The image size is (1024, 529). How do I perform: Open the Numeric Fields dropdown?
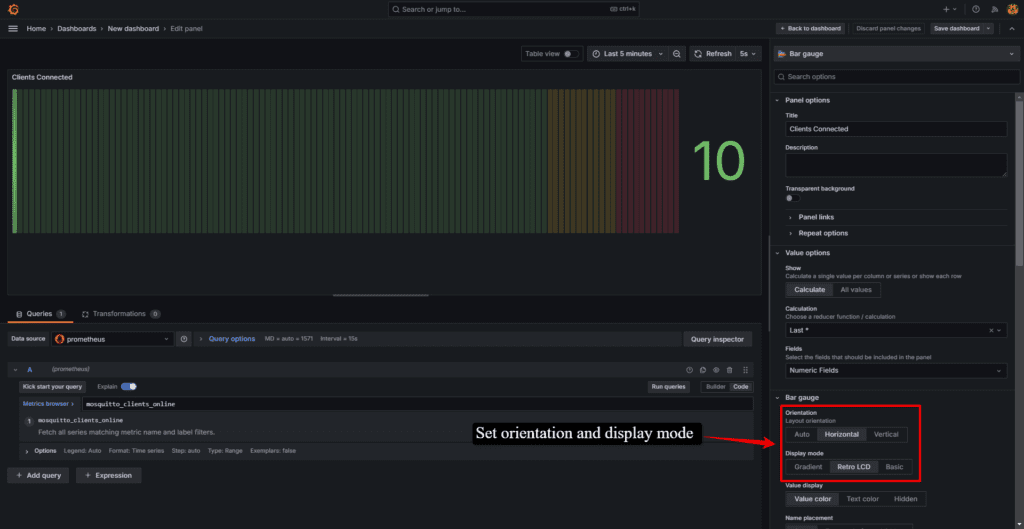[896, 370]
